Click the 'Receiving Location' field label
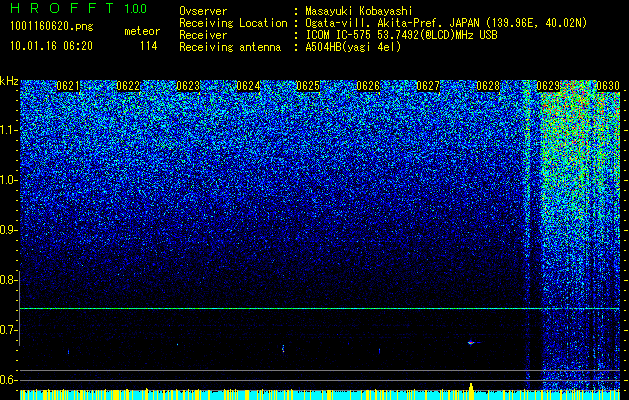The width and height of the screenshot is (629, 400). click(233, 23)
